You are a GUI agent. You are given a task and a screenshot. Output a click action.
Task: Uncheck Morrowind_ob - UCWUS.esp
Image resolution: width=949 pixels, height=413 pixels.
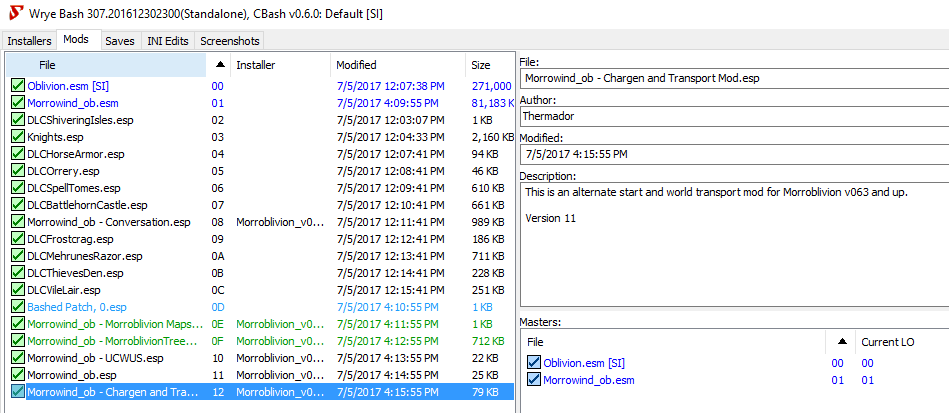click(18, 357)
